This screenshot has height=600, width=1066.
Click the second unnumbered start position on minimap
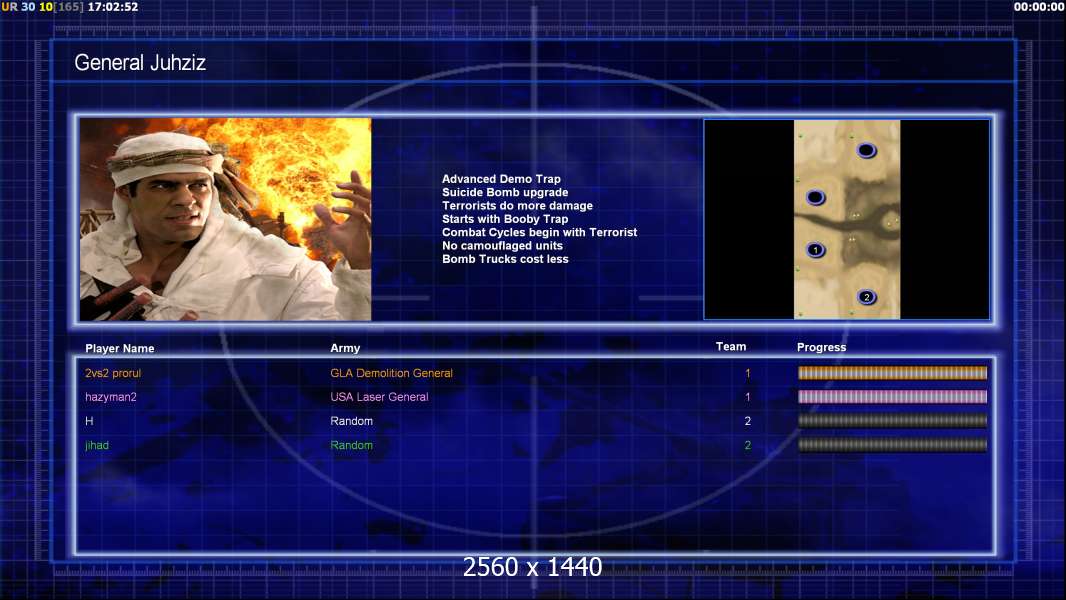[x=815, y=198]
